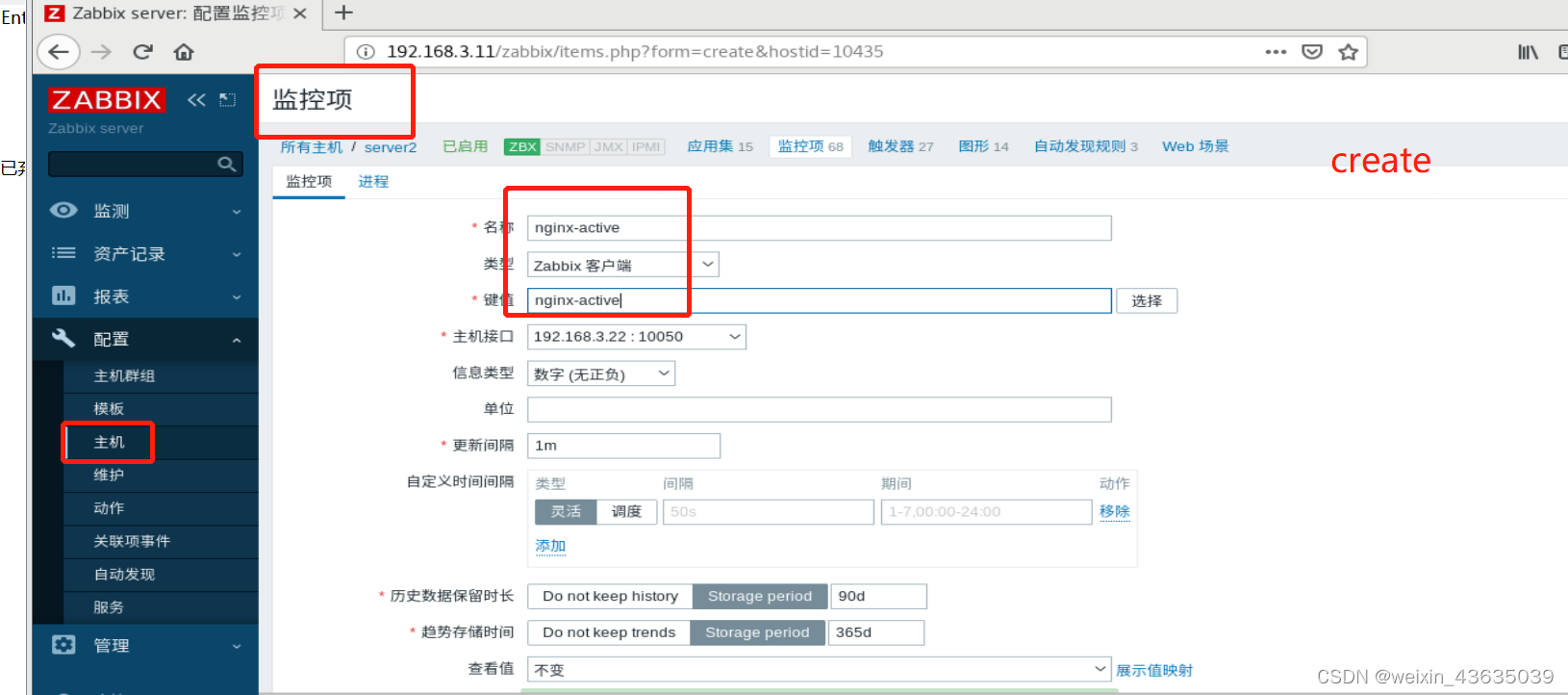Image resolution: width=1568 pixels, height=695 pixels.
Task: Click the IPMI availability badge
Action: coord(646,146)
